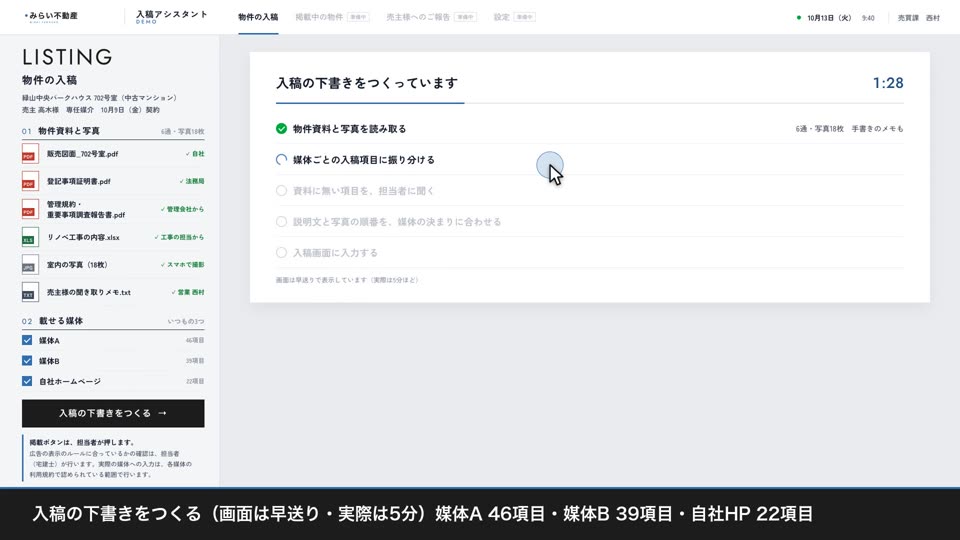Image resolution: width=960 pixels, height=540 pixels.
Task: Click note 画面は早送りで表示しています
Action: [x=347, y=280]
